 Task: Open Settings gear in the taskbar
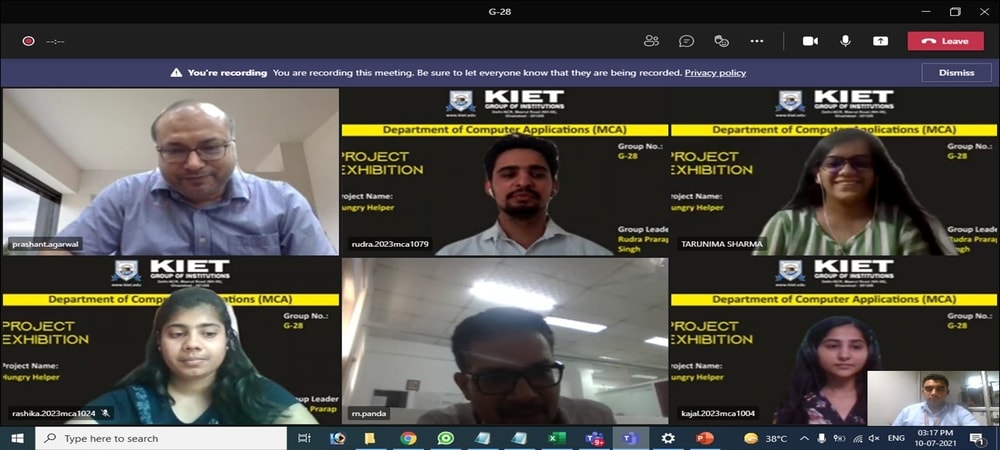click(x=668, y=438)
